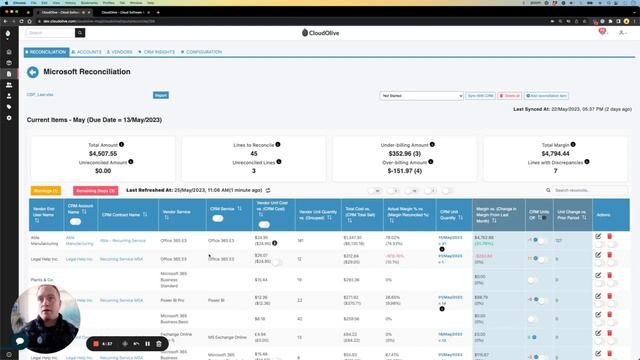The width and height of the screenshot is (640, 360).
Task: Toggle the last filter switch above the table
Action: [447, 191]
